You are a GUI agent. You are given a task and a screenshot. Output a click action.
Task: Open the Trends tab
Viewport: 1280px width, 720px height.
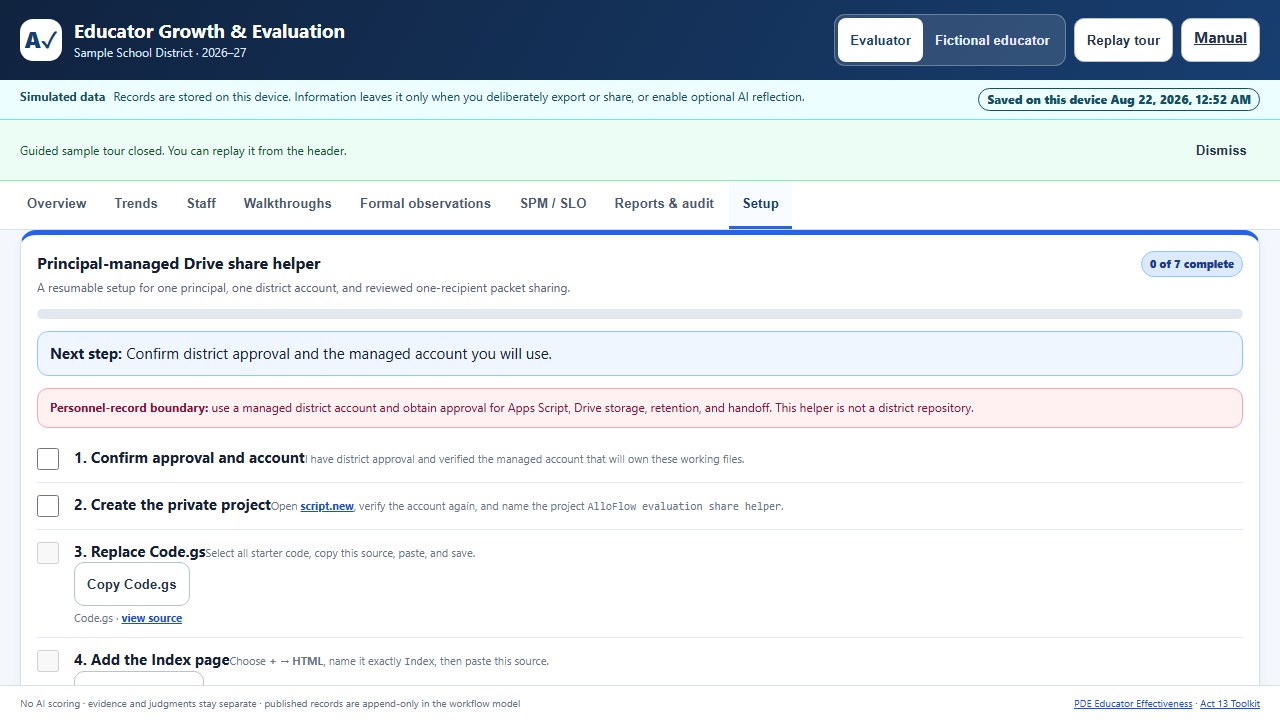(x=136, y=203)
